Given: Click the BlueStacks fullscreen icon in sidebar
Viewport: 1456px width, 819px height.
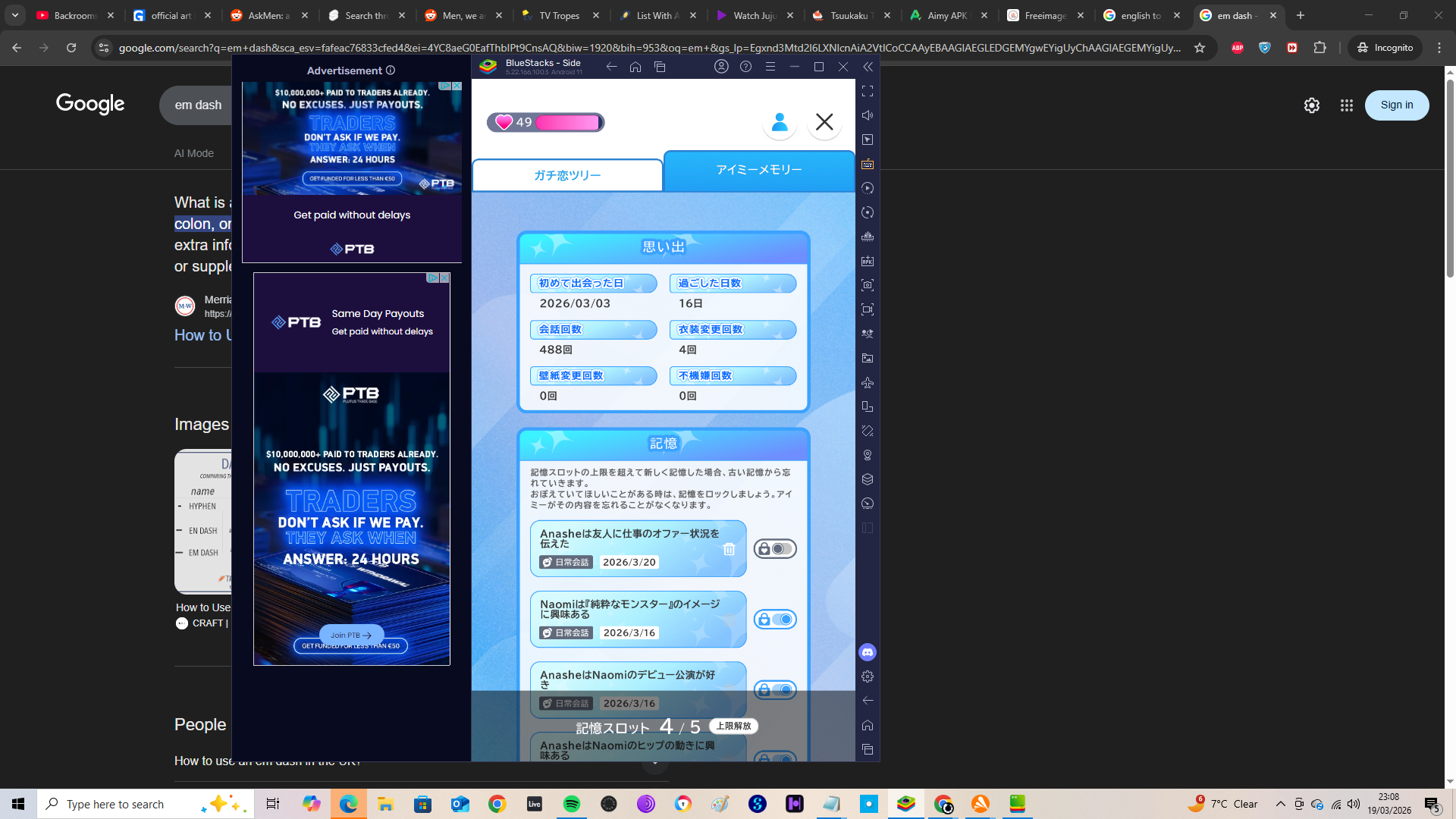Looking at the screenshot, I should pos(868,91).
